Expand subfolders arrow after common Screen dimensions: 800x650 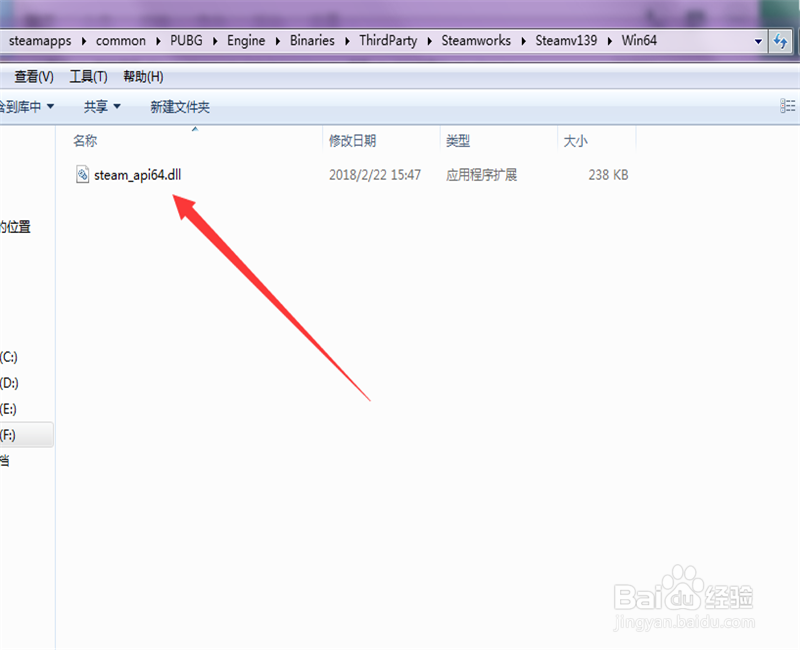pos(158,41)
